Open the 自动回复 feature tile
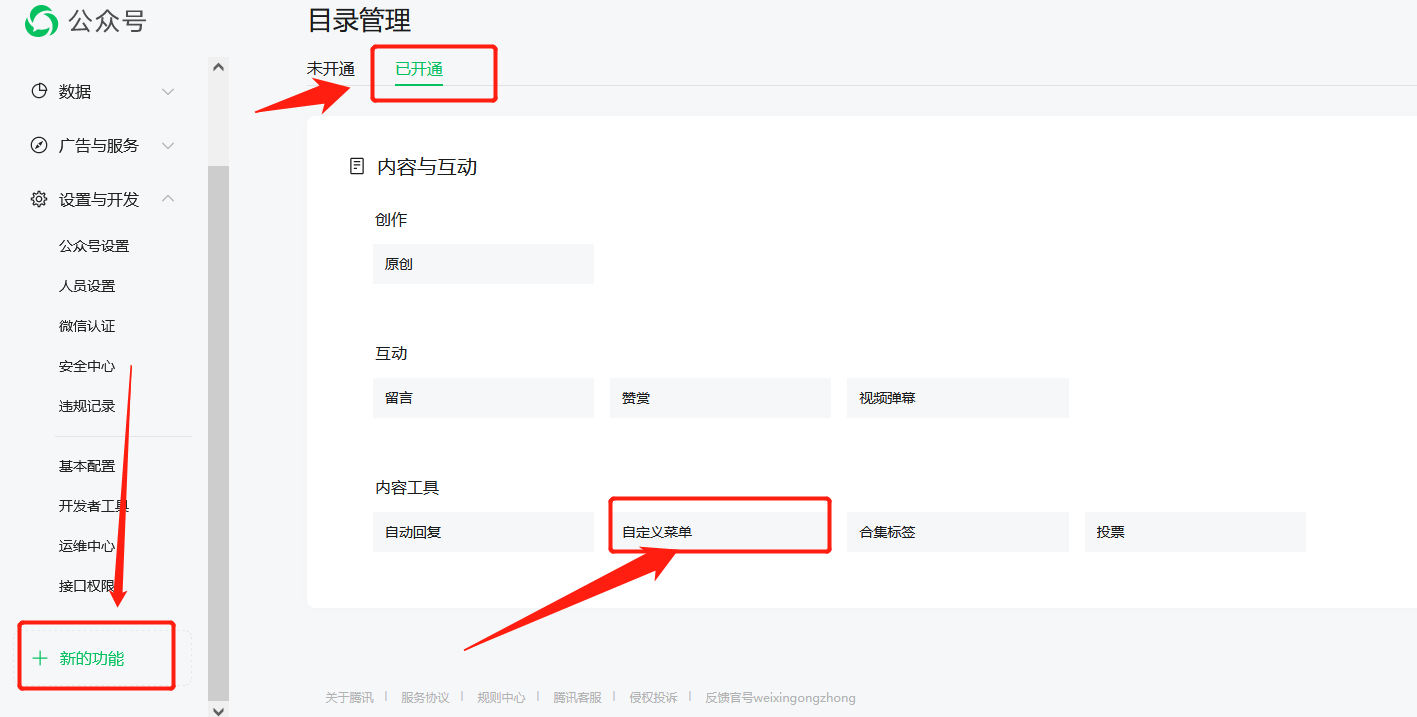Viewport: 1417px width, 717px height. click(482, 532)
